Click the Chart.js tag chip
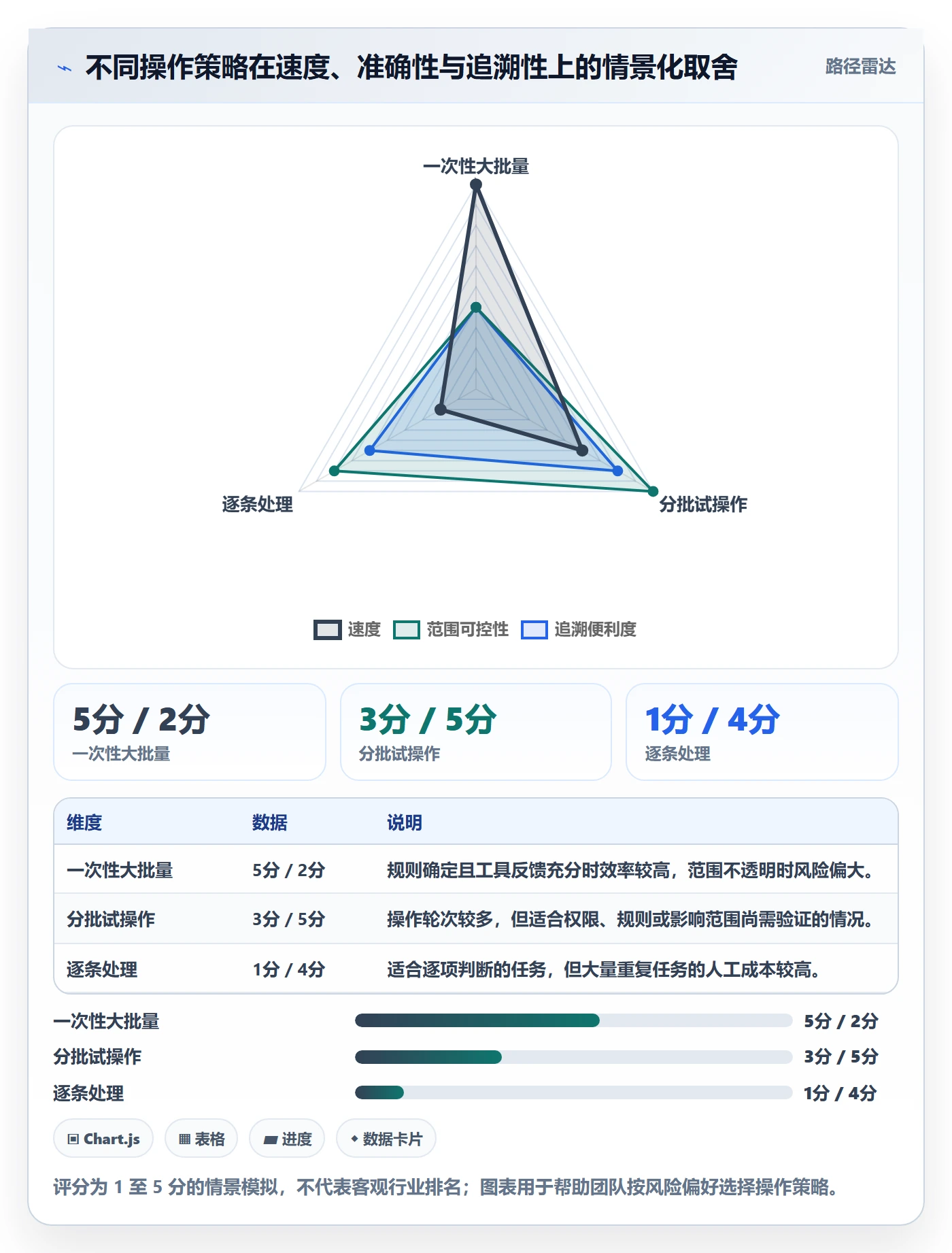Viewport: 952px width, 1253px height. [x=103, y=1139]
